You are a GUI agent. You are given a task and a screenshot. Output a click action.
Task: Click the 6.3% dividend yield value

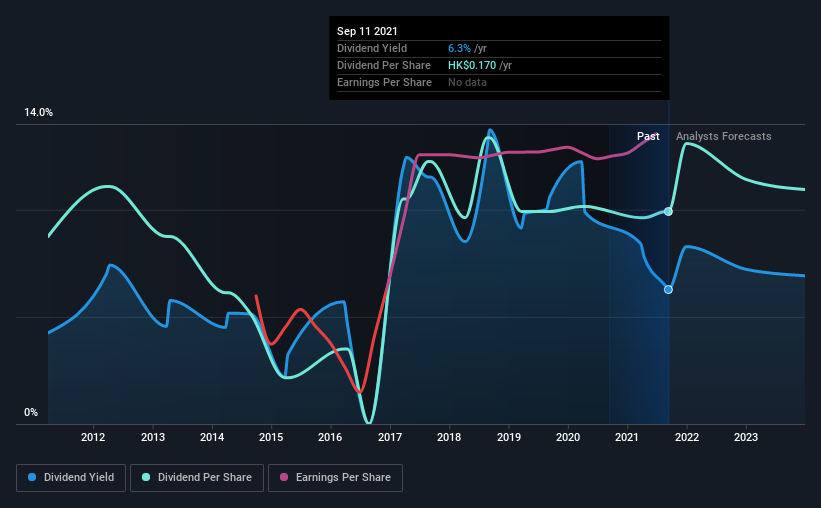click(459, 49)
